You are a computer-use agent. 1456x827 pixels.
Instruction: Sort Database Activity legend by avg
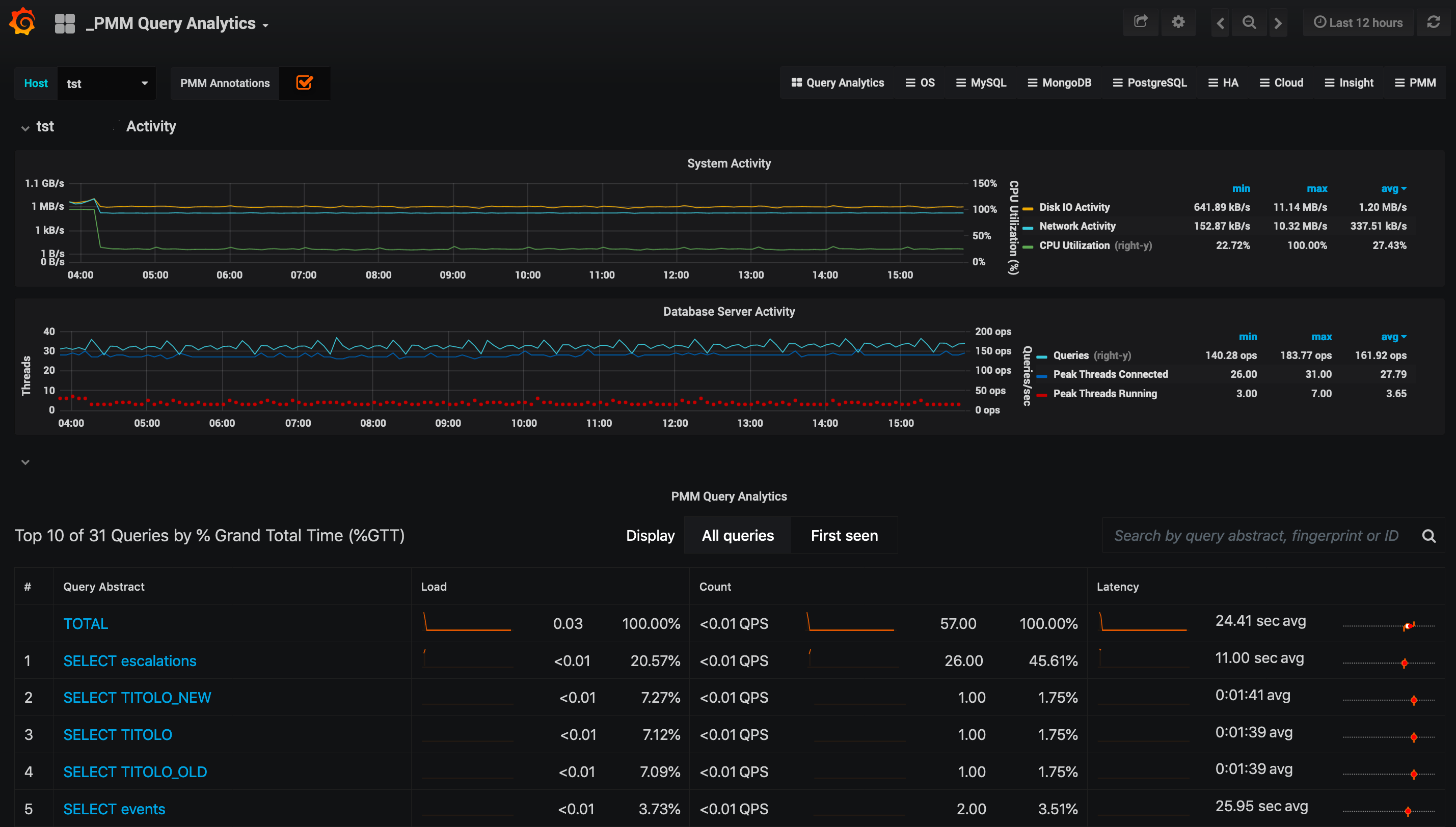coord(1393,337)
